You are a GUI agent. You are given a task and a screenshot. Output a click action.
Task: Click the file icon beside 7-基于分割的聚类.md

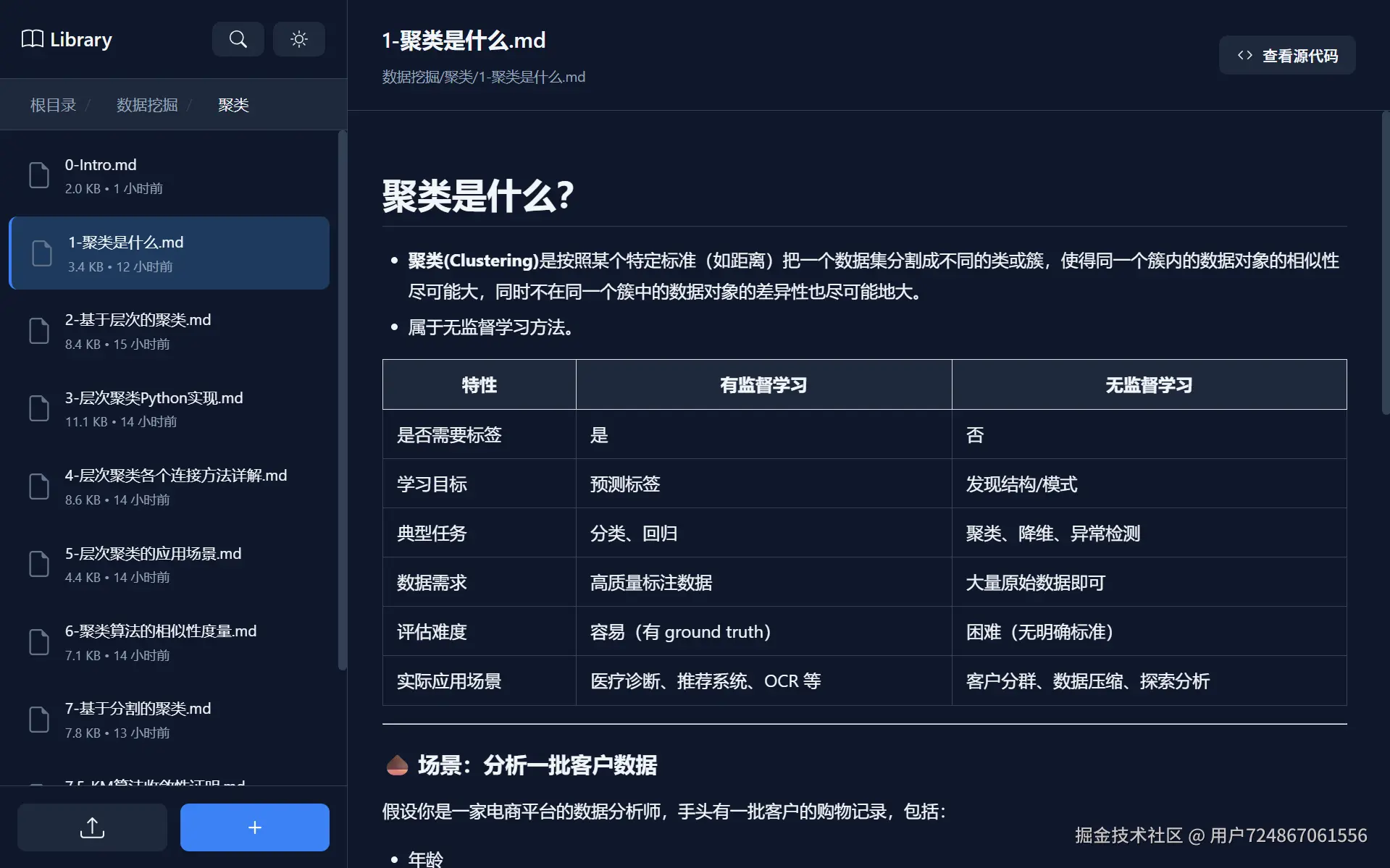pos(39,719)
